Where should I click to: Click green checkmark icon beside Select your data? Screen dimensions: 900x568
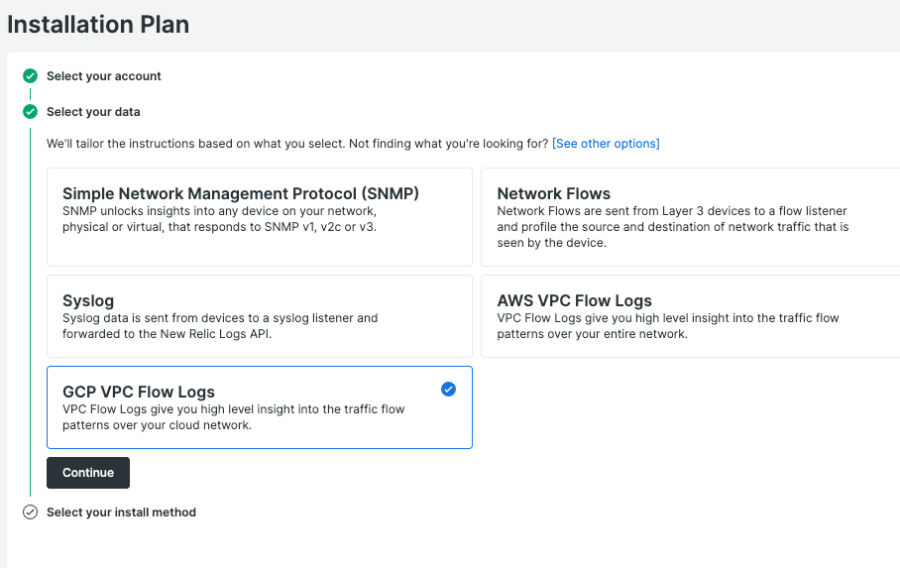[x=30, y=112]
